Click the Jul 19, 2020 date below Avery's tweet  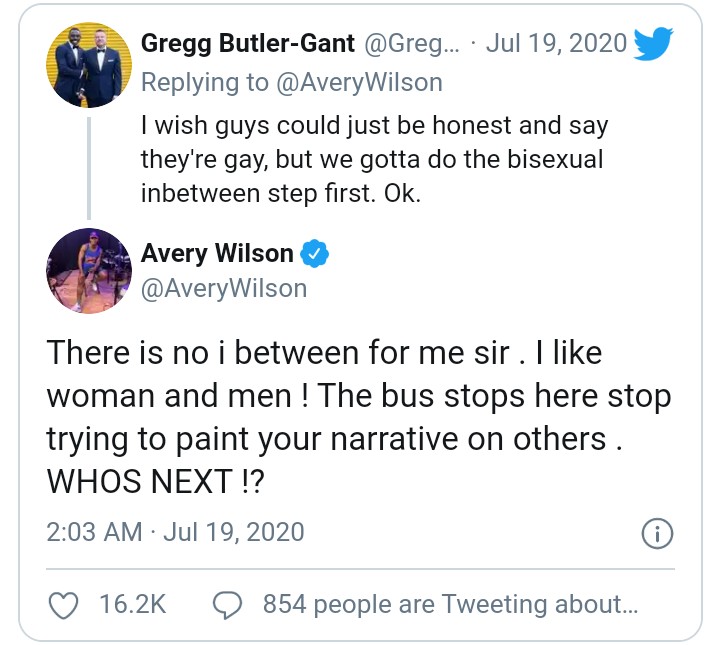(x=234, y=531)
